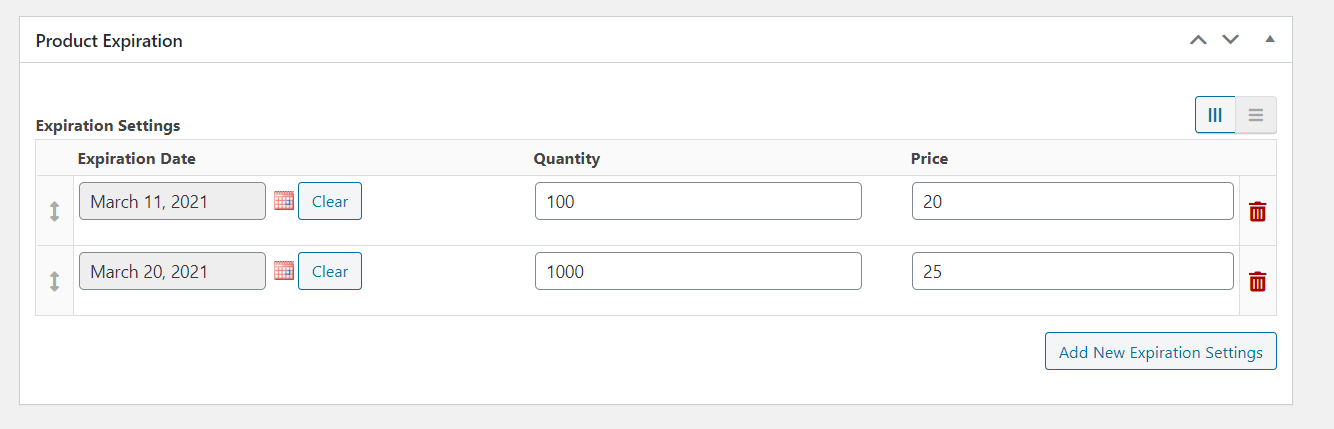Select the March 20, 2021 date field

[172, 271]
